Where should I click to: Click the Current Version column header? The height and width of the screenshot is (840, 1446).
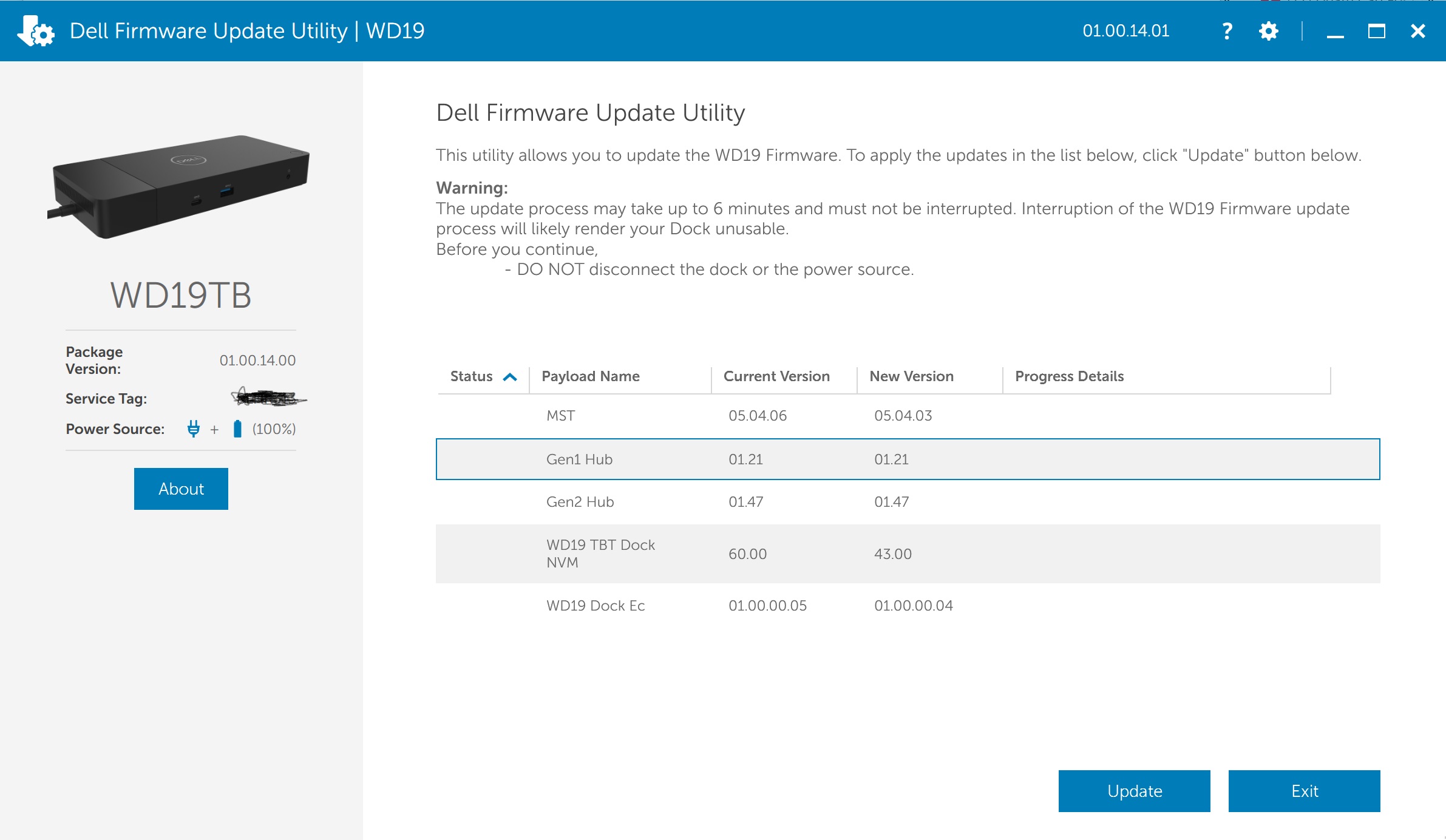(776, 376)
